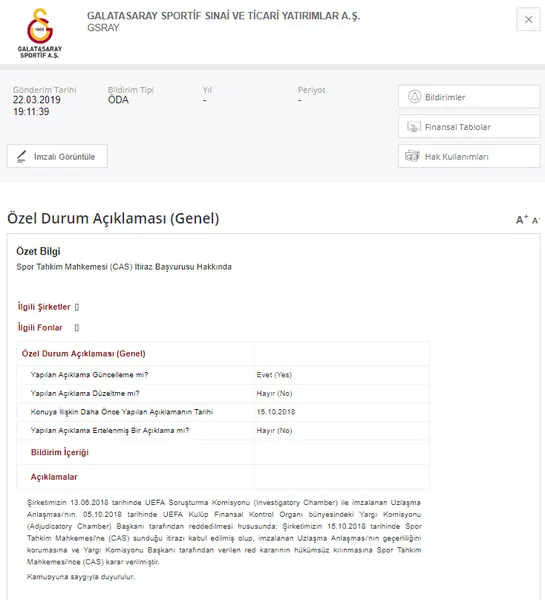
Task: Open Hak Kullanımları
Action: 469,156
